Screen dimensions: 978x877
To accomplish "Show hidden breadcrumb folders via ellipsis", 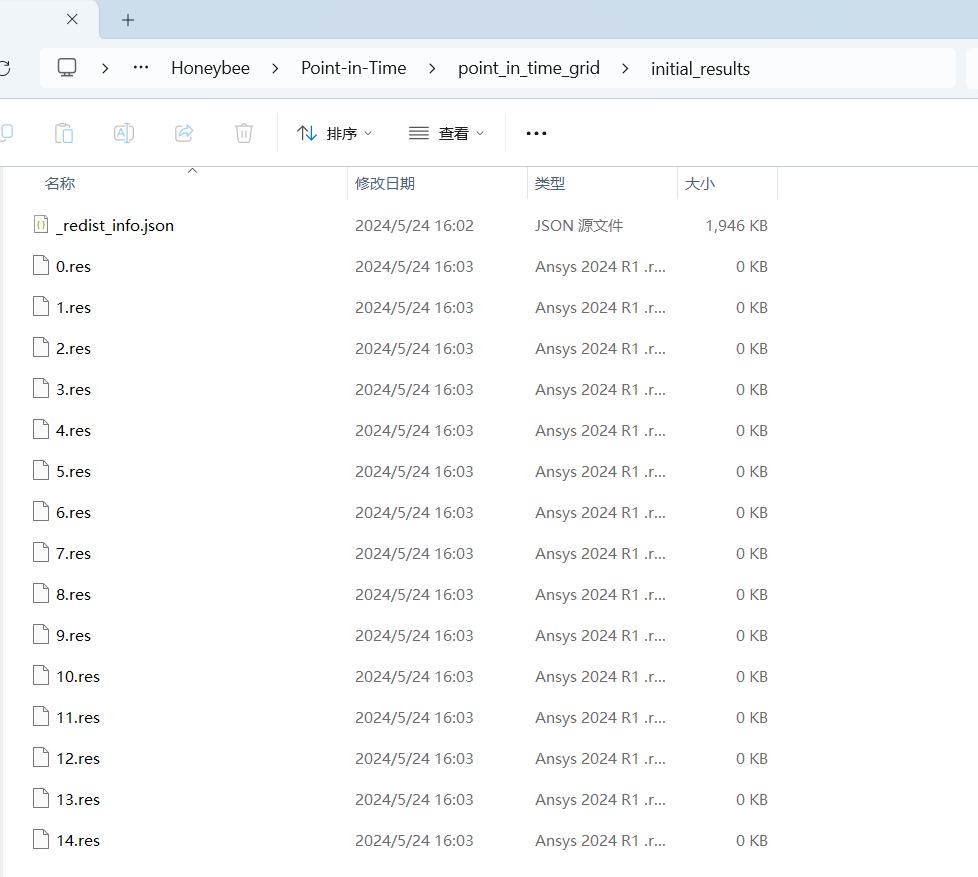I will [x=141, y=67].
